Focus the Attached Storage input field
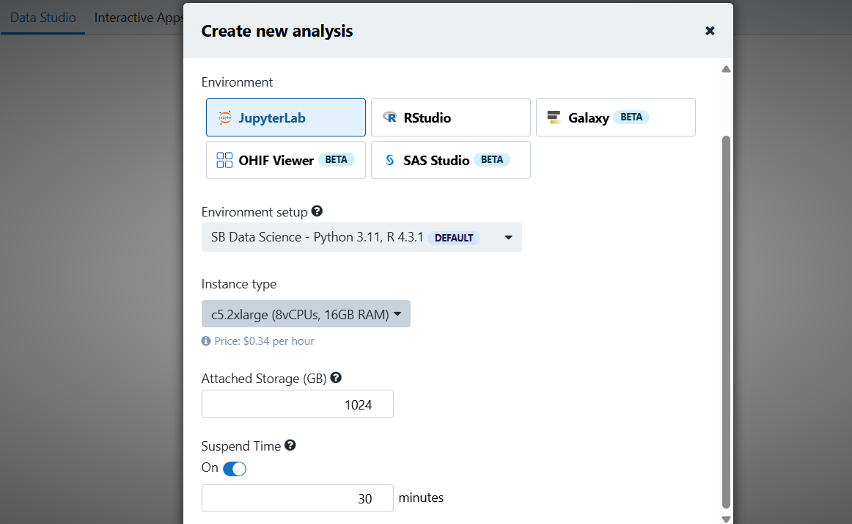The image size is (852, 524). [x=297, y=404]
